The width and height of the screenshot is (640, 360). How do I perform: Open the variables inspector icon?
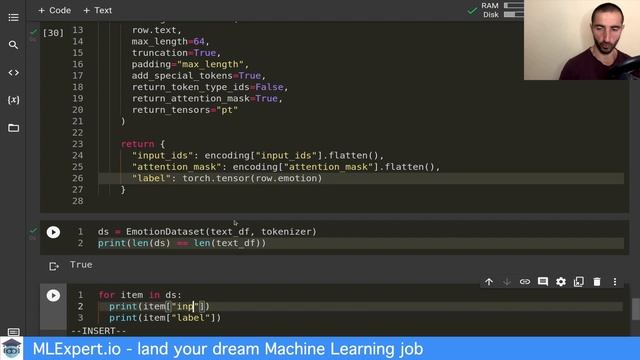[x=13, y=100]
